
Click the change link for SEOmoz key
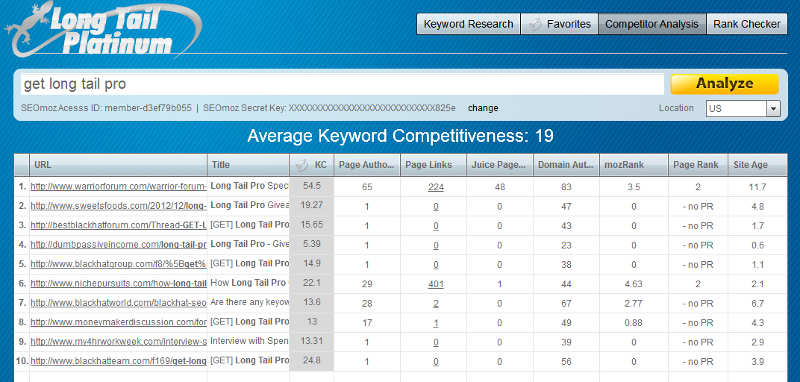(x=483, y=108)
